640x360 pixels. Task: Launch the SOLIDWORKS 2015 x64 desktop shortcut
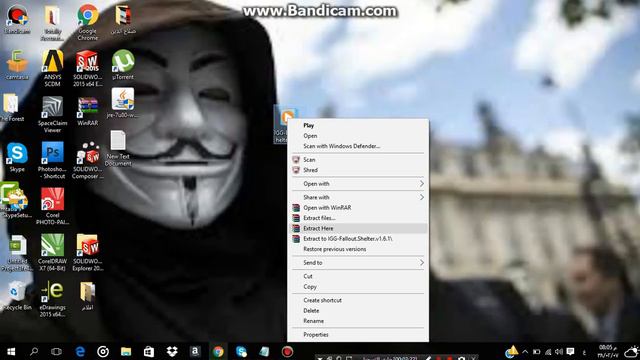tap(88, 68)
